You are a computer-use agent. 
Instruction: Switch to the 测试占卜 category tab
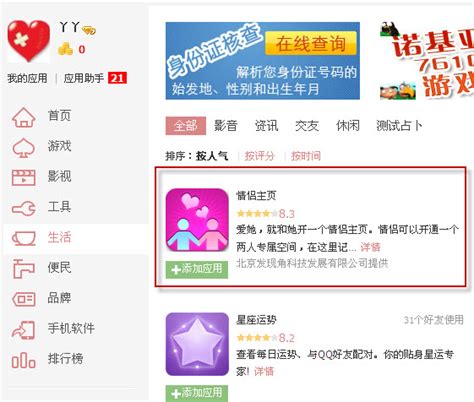coord(399,126)
